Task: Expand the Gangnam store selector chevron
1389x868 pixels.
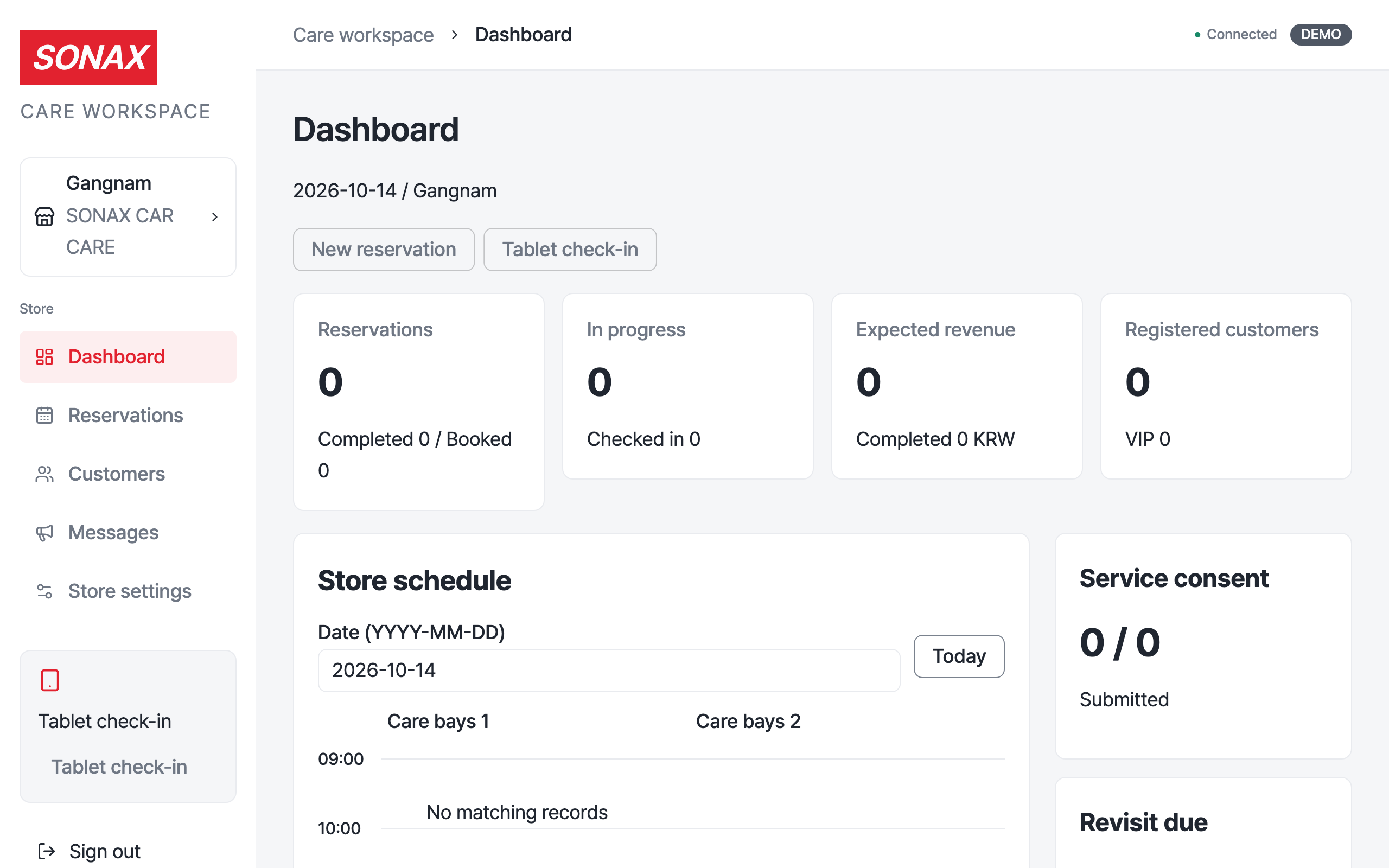Action: click(x=215, y=217)
